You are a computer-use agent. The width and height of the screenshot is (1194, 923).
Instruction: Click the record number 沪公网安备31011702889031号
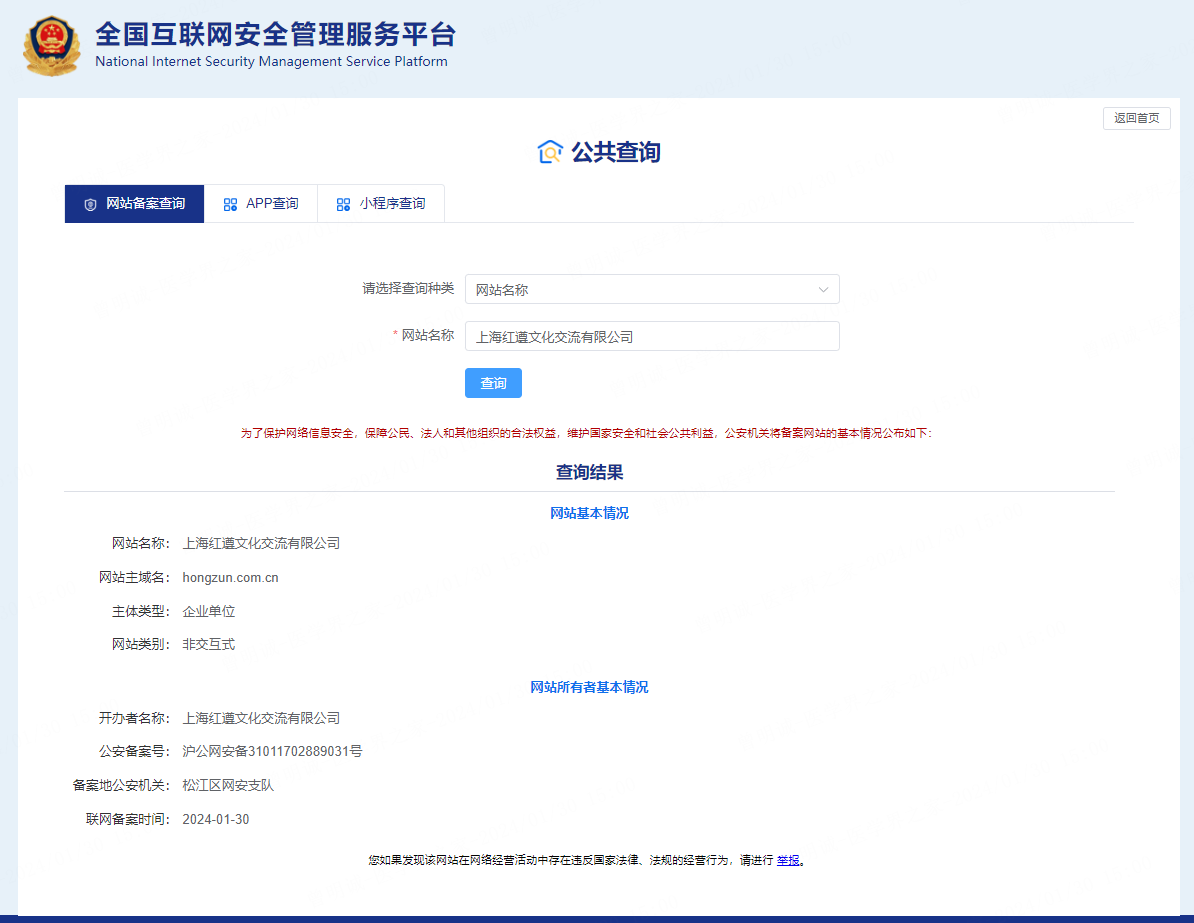click(273, 752)
